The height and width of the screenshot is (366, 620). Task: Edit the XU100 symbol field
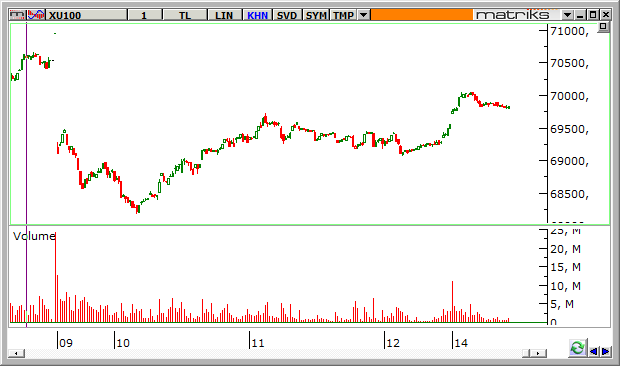87,15
